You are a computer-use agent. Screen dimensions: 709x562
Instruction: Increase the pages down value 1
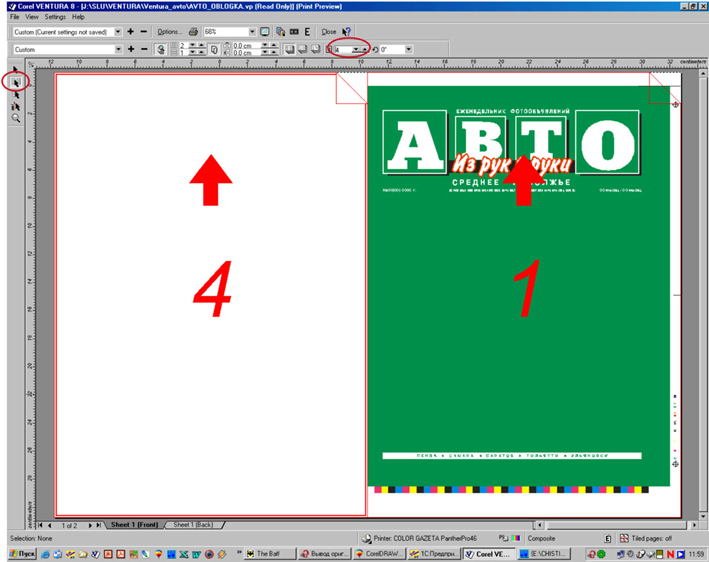point(201,53)
